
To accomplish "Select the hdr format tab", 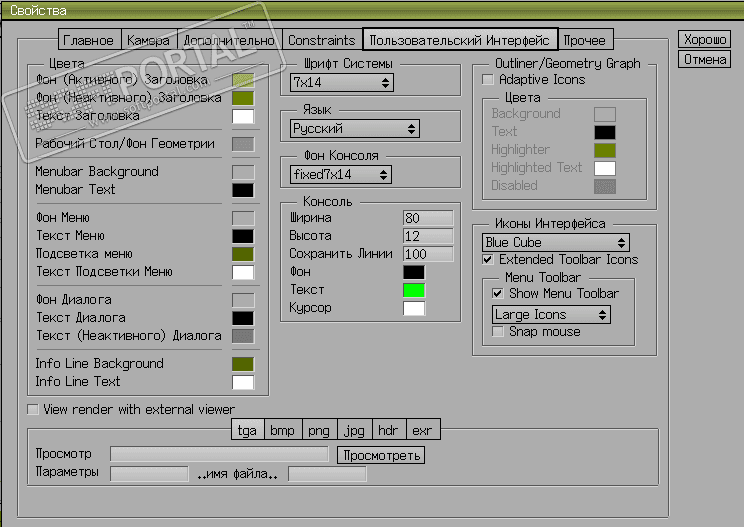I will coord(389,430).
